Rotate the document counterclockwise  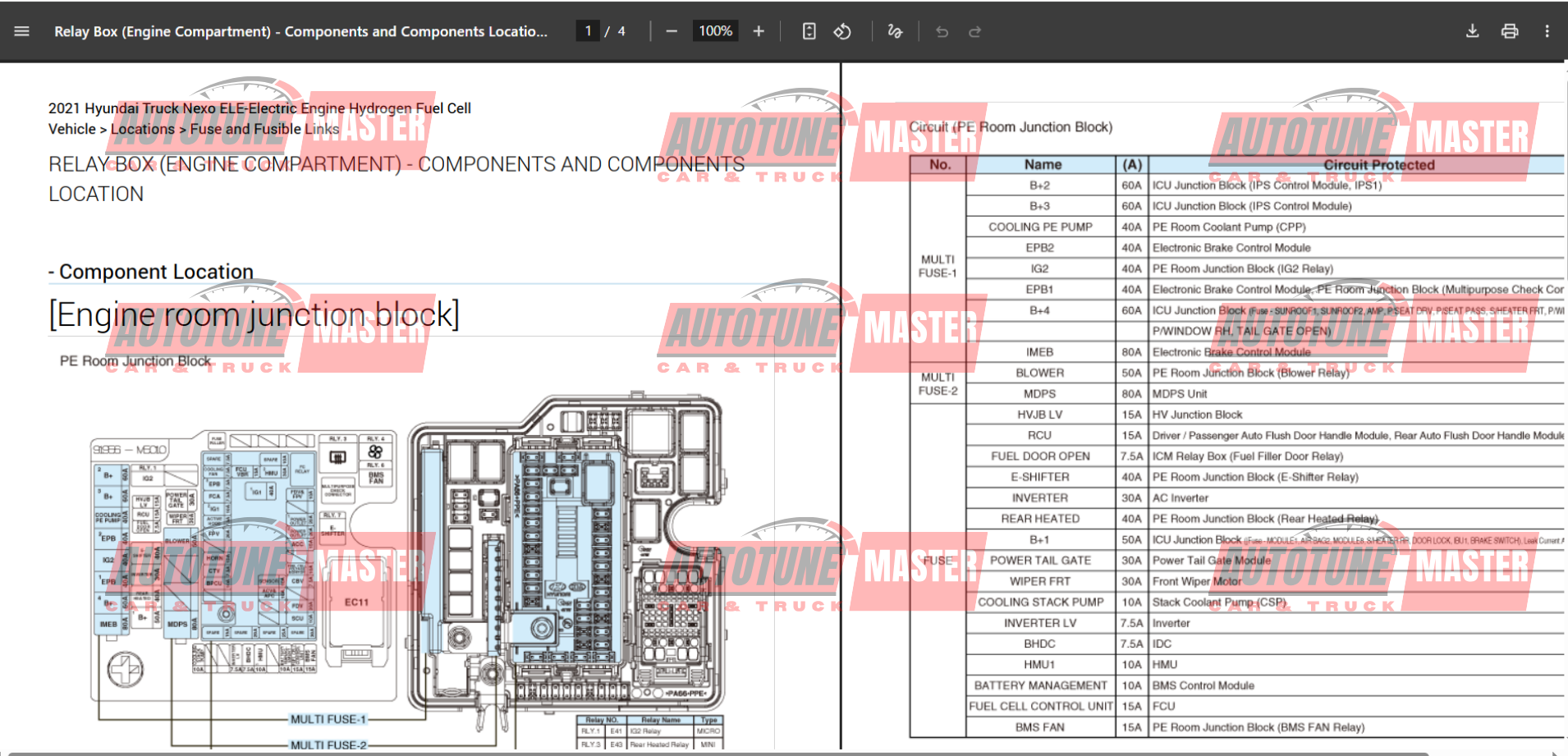point(842,31)
